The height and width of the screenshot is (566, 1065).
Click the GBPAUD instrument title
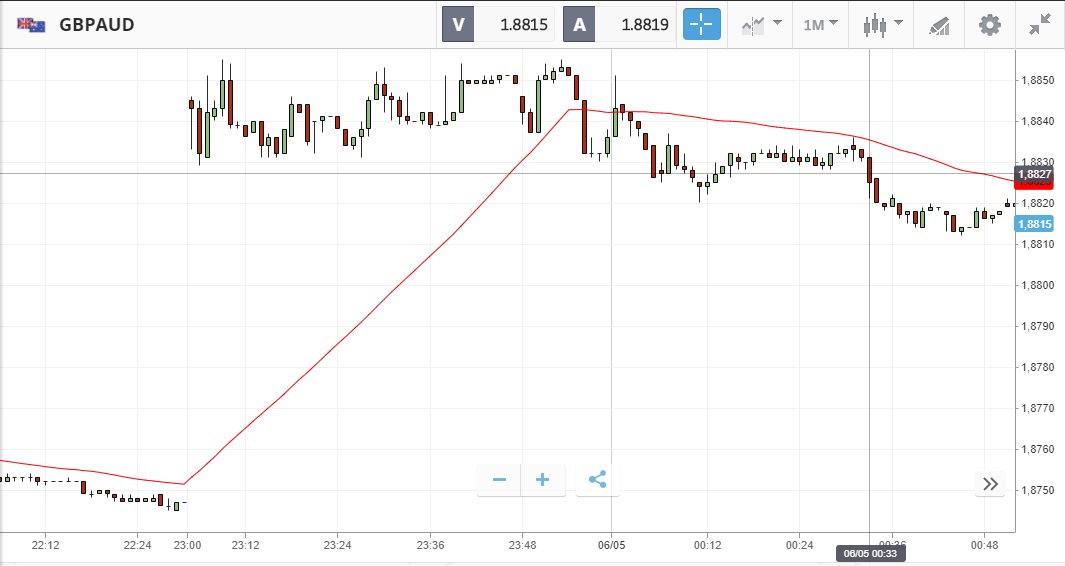point(96,24)
